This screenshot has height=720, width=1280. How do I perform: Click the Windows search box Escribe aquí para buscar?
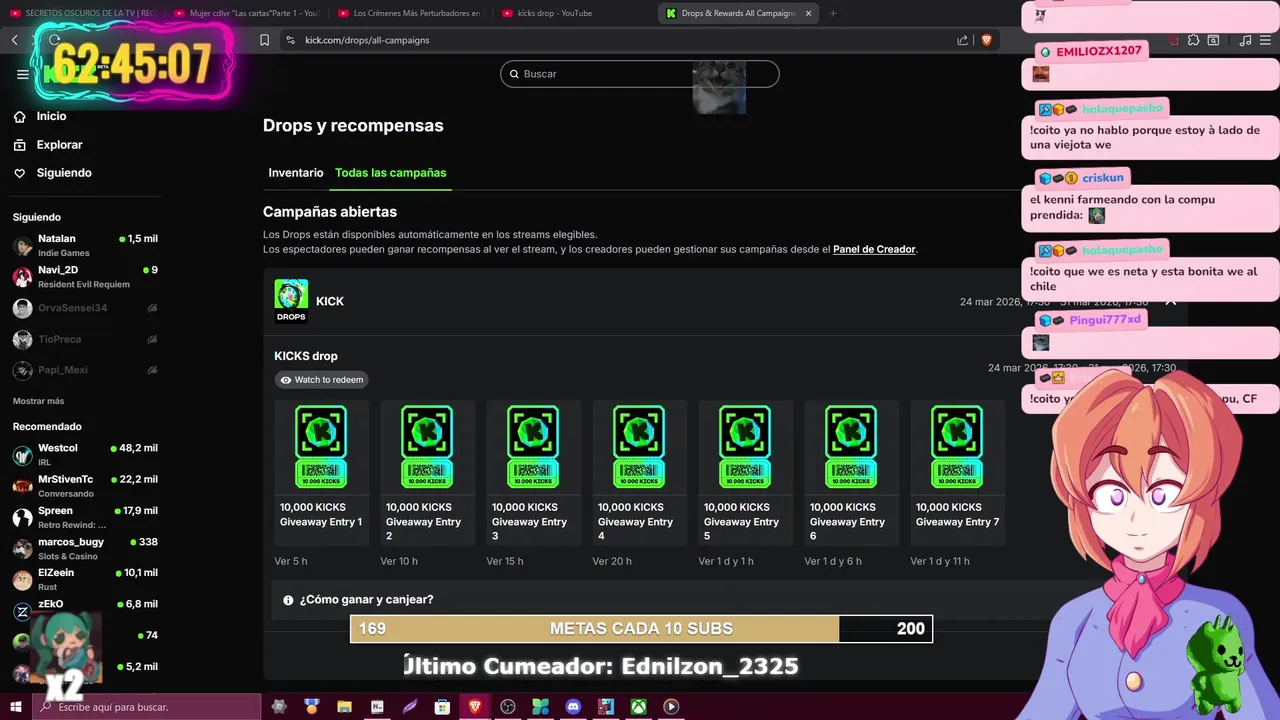point(147,707)
